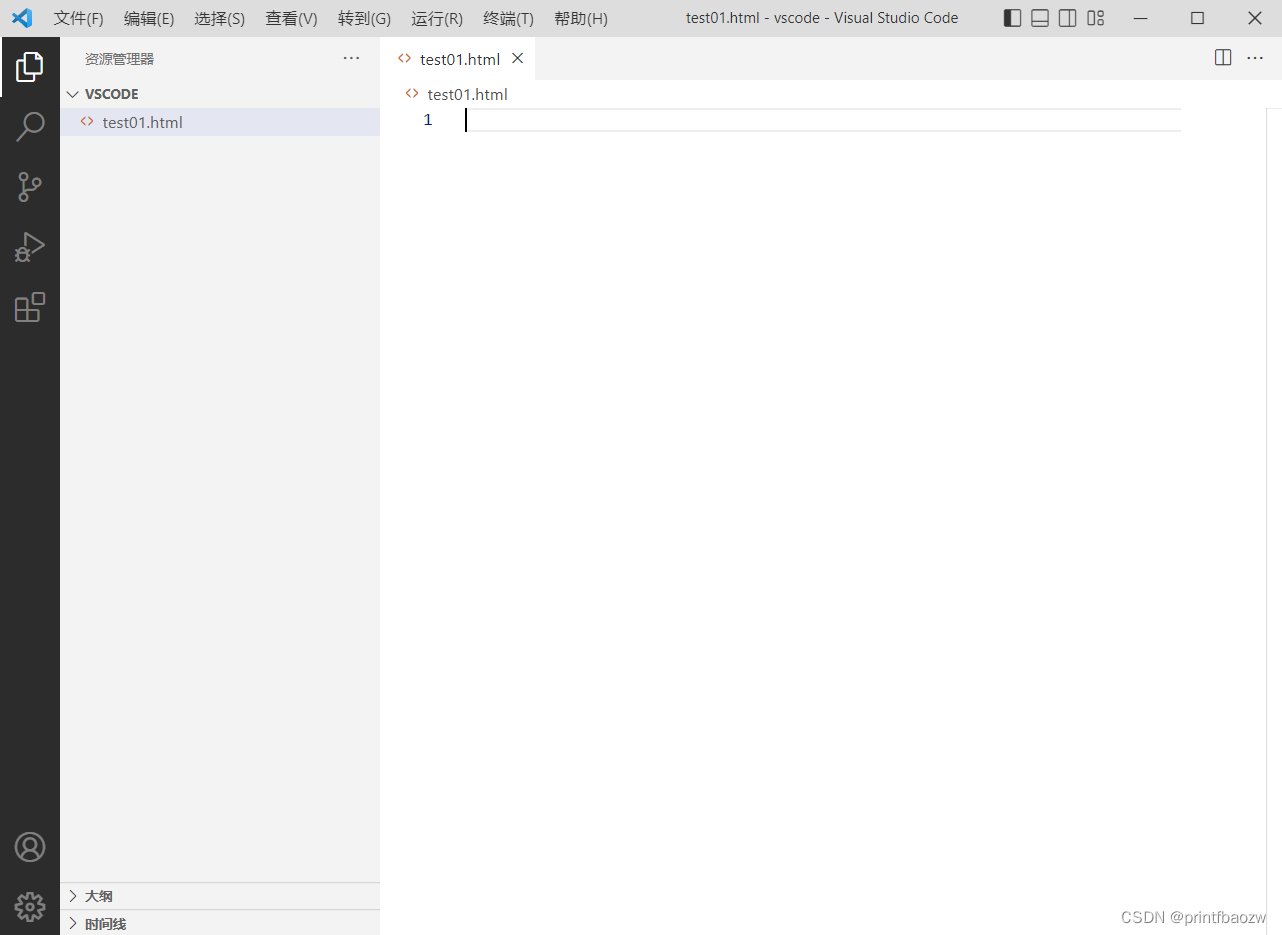Click into the editor's first line
1282x935 pixels.
(822, 120)
